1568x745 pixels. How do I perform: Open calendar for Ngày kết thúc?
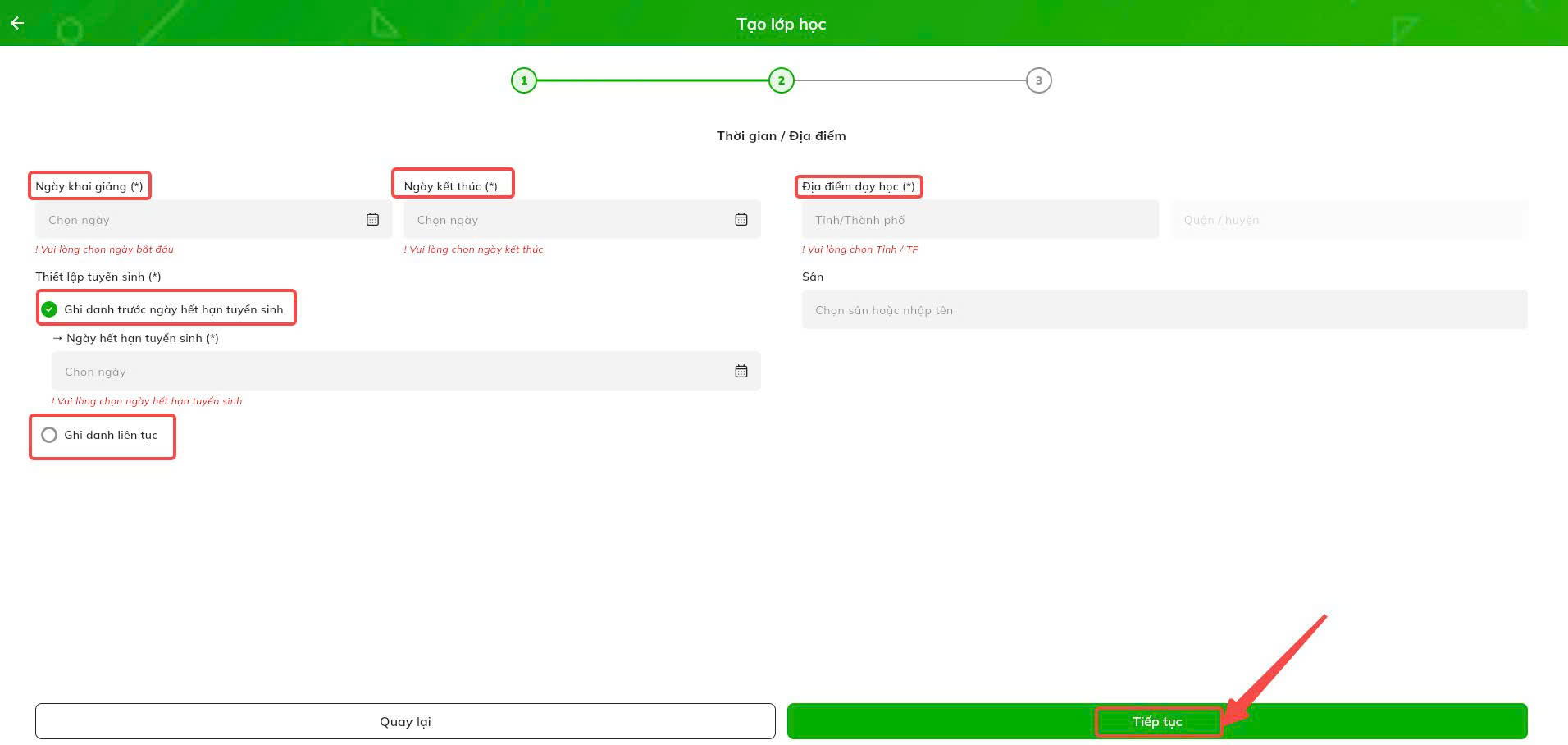pyautogui.click(x=741, y=219)
